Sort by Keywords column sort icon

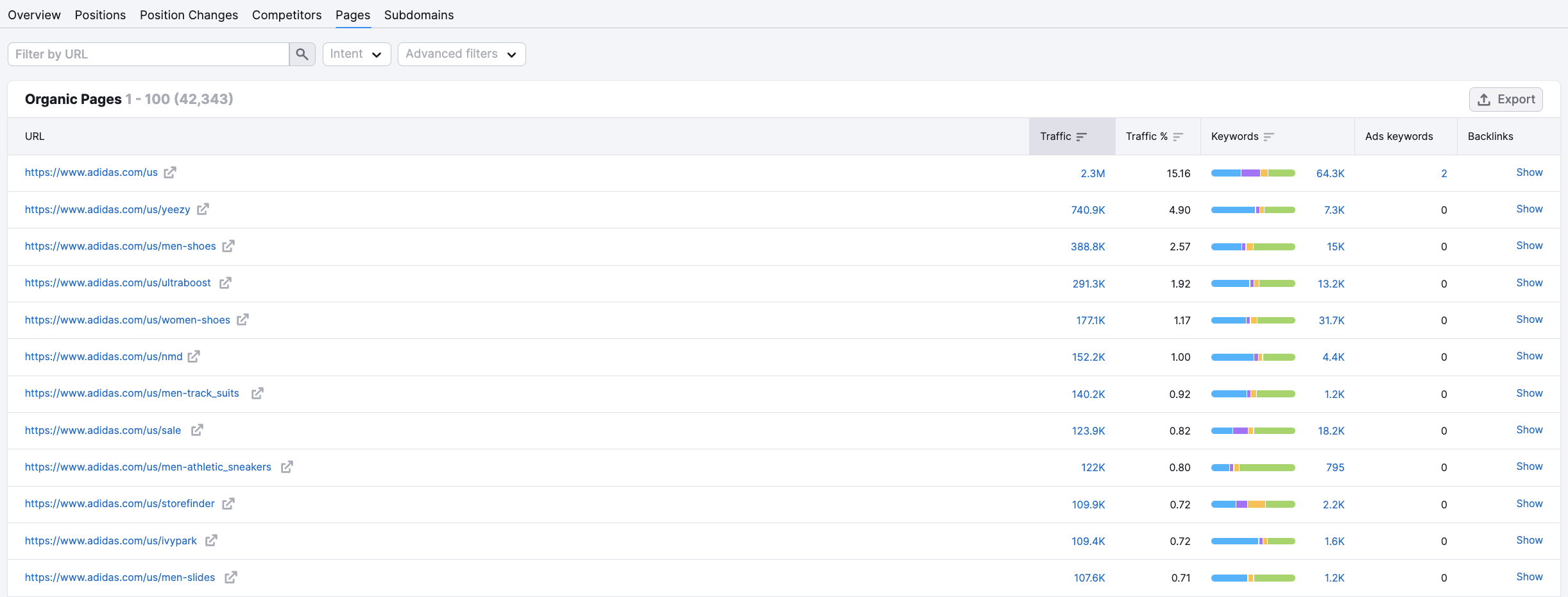coord(1268,137)
